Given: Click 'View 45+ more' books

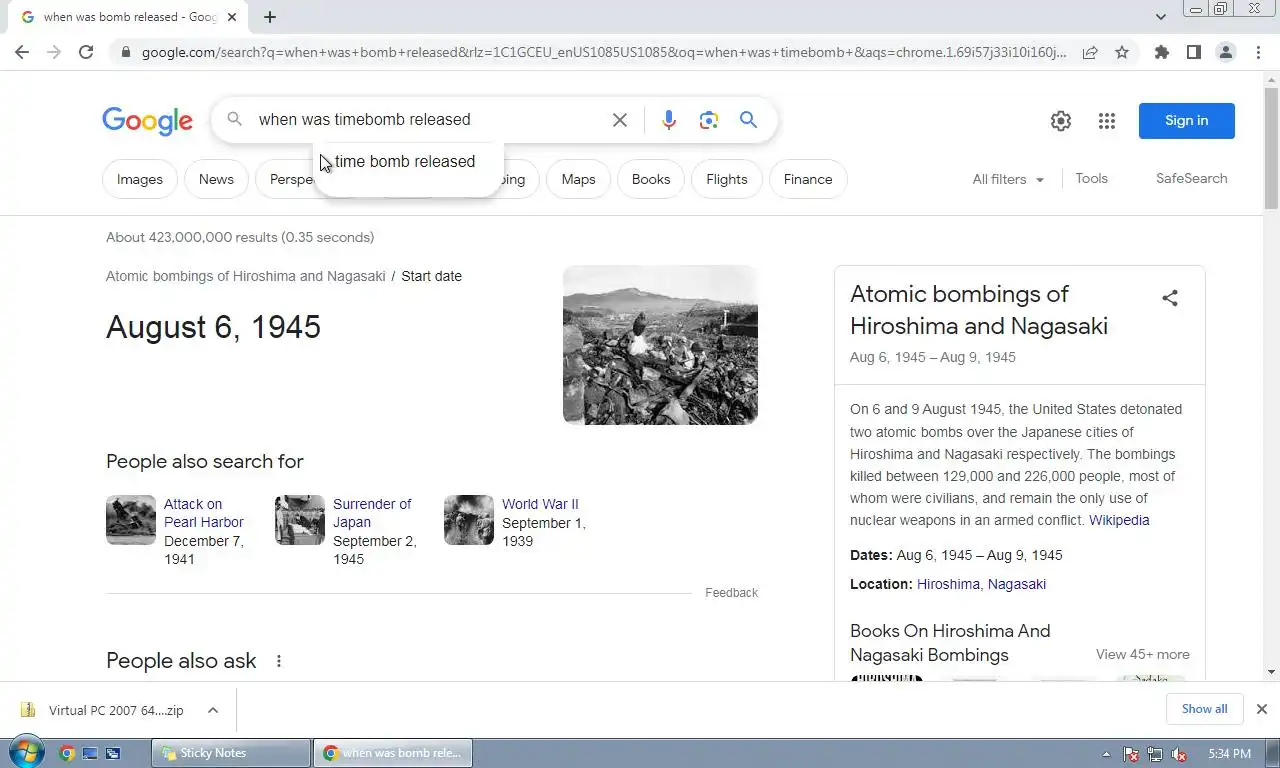Looking at the screenshot, I should click(1142, 654).
